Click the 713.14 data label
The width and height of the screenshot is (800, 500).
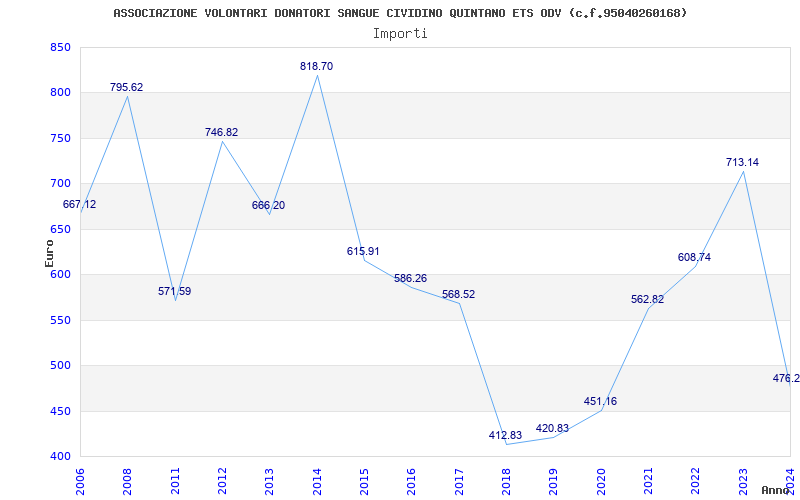click(742, 163)
